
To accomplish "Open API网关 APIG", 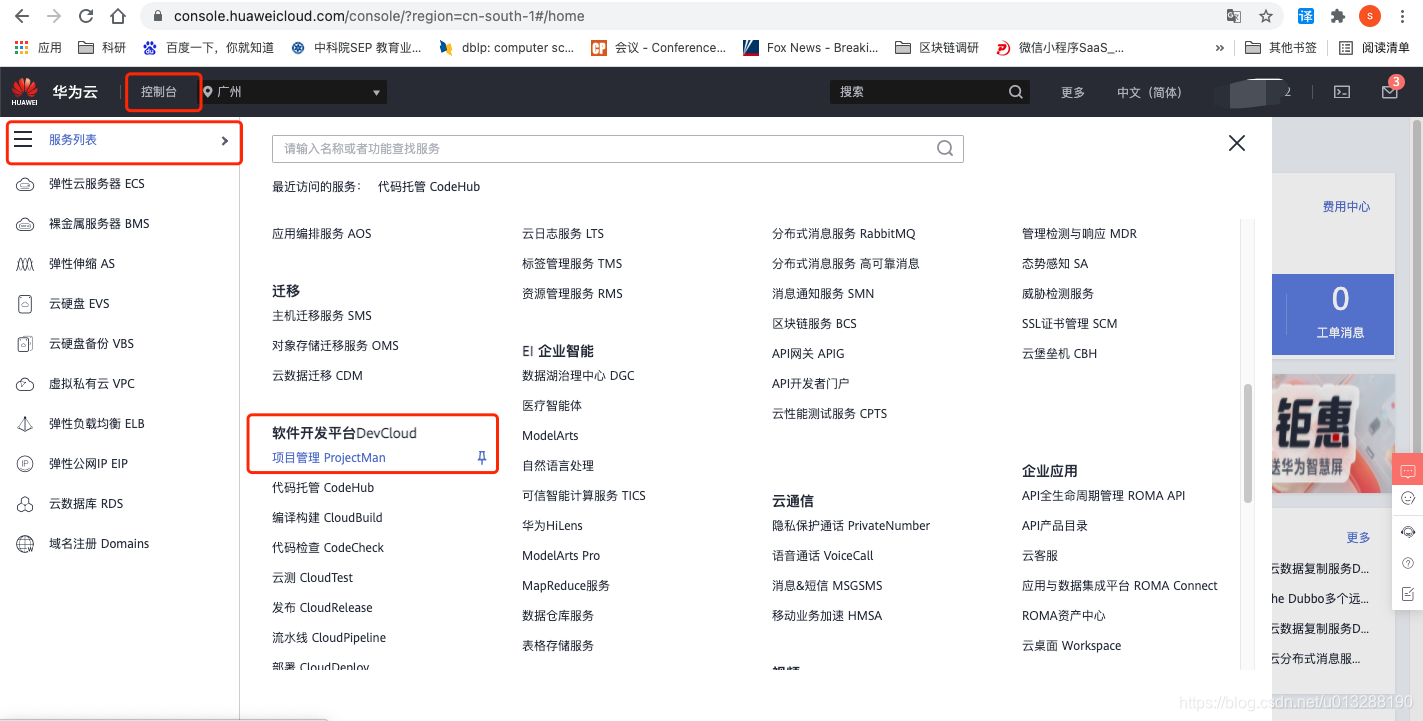I will [808, 354].
